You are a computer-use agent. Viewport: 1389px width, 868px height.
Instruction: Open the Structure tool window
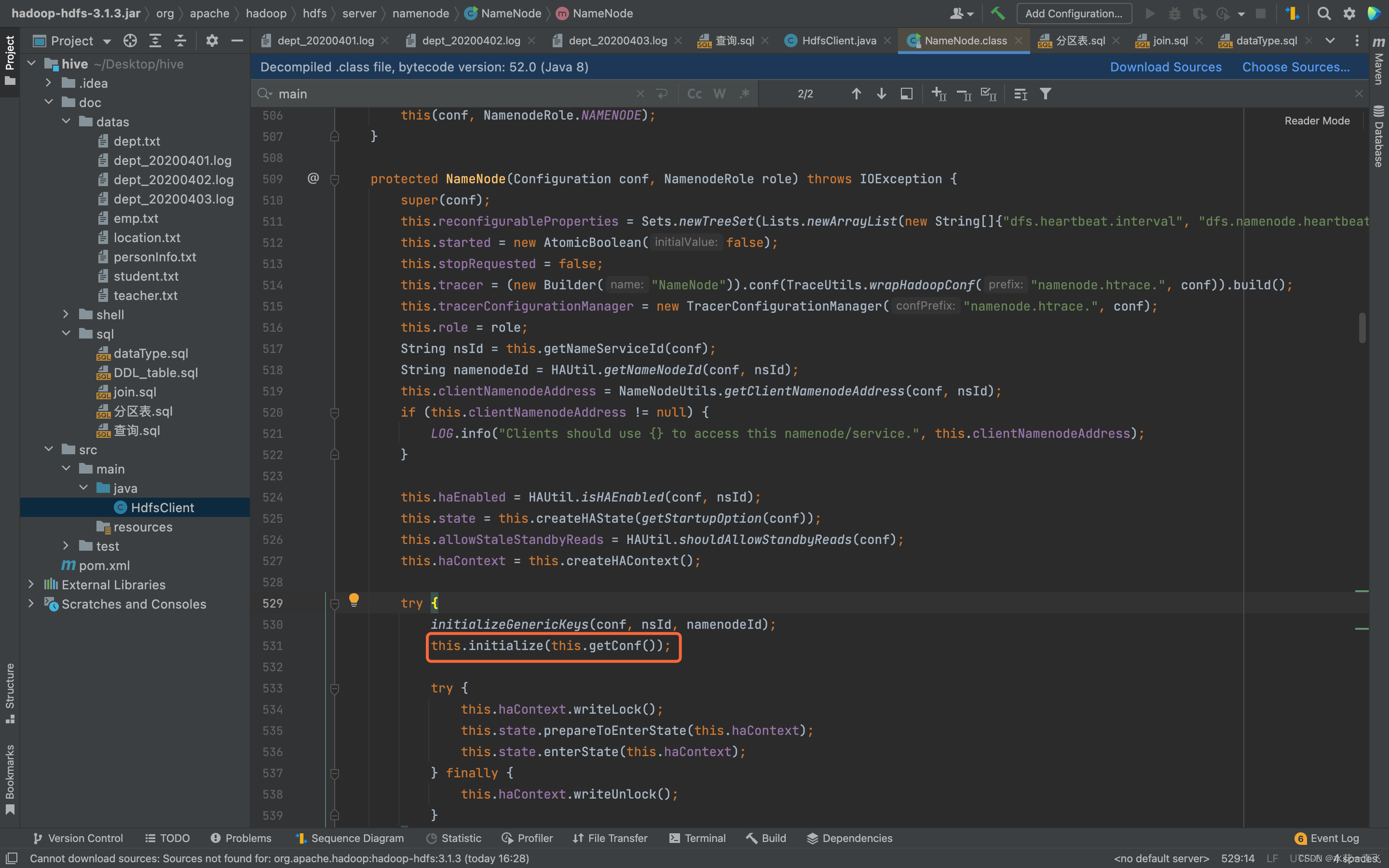10,693
